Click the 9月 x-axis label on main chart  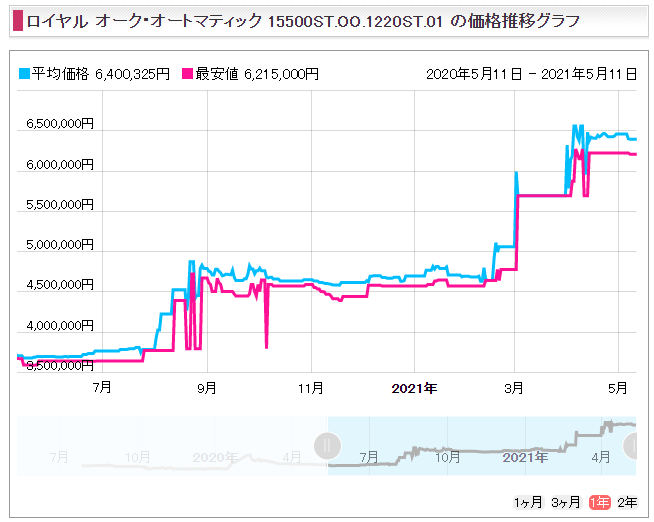pos(207,389)
